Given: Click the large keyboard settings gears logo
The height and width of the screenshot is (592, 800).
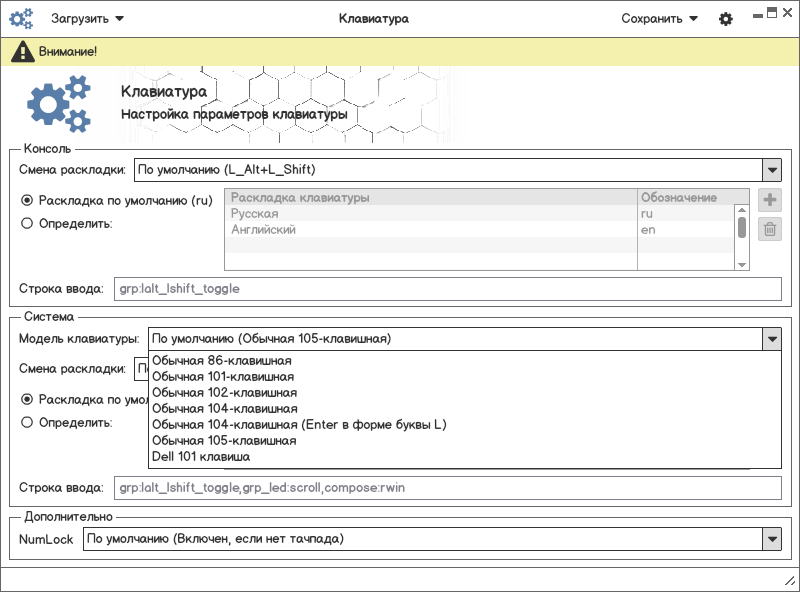Looking at the screenshot, I should pyautogui.click(x=59, y=103).
